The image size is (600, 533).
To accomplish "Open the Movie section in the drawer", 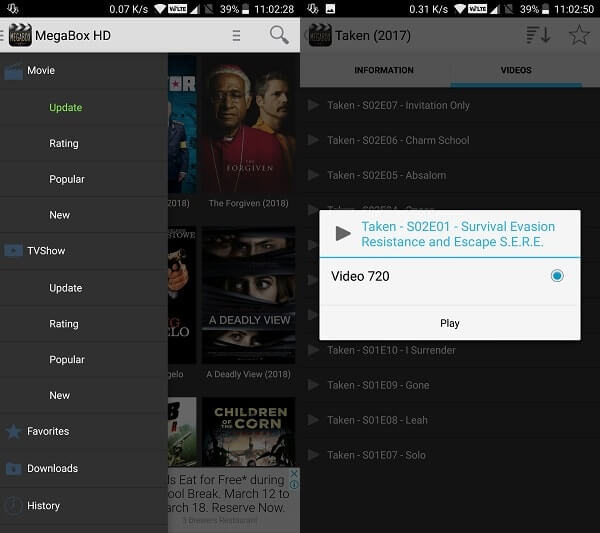I will pyautogui.click(x=84, y=71).
